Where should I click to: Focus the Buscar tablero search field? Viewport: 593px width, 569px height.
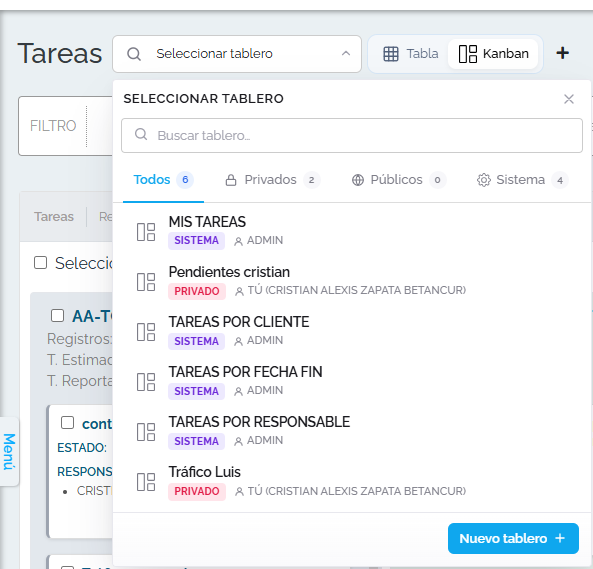pos(352,135)
